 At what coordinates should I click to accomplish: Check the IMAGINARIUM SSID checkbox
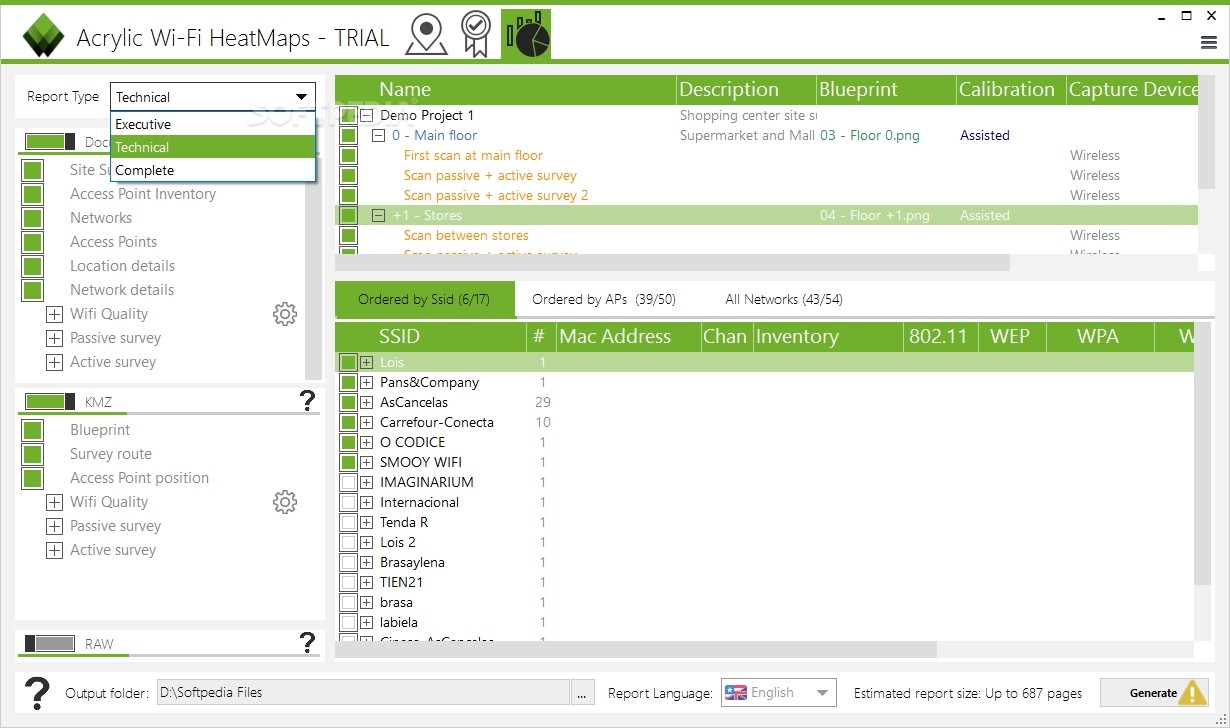(x=348, y=482)
